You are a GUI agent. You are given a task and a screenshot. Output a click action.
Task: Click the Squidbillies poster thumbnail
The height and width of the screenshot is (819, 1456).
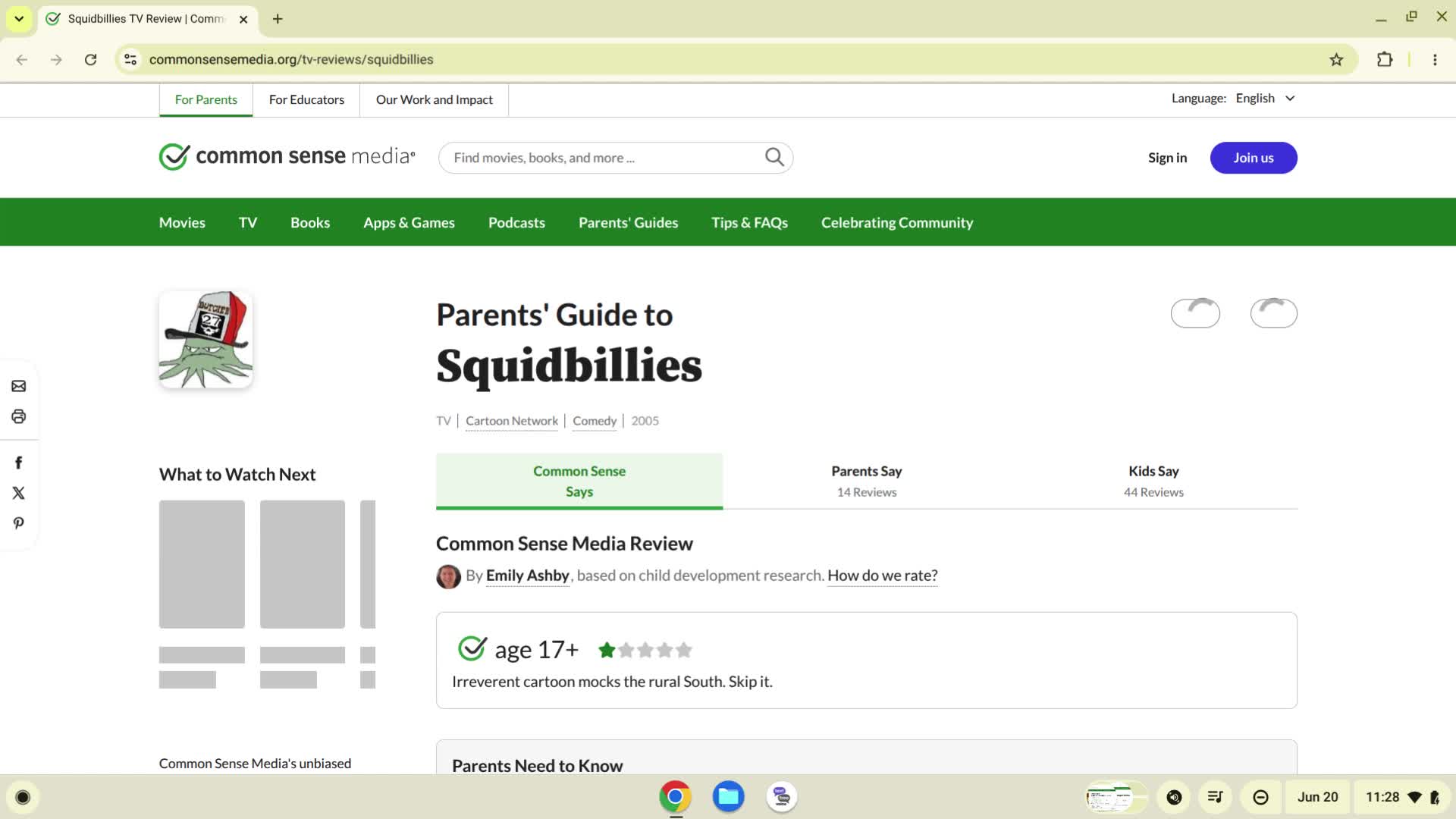click(x=206, y=340)
